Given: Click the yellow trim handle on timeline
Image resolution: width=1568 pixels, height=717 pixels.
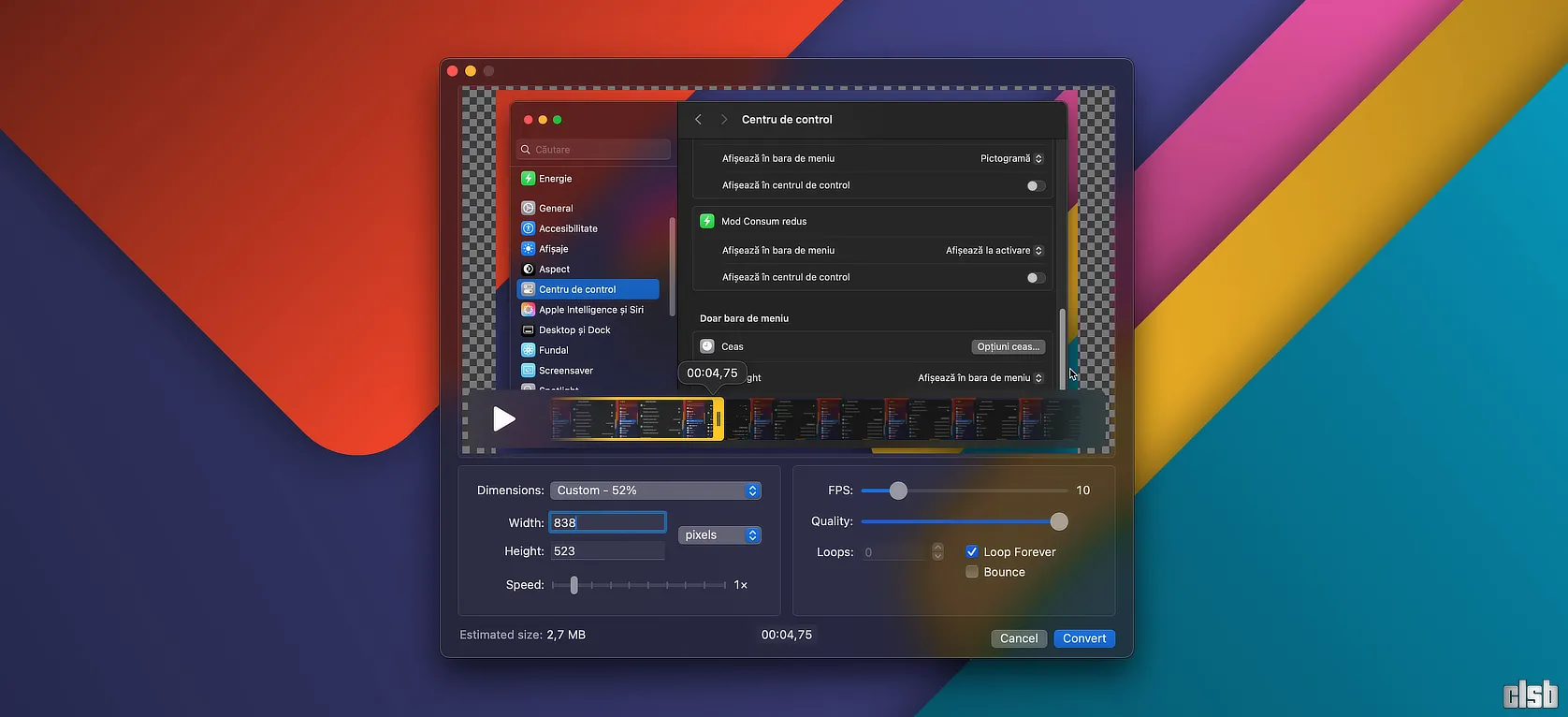Looking at the screenshot, I should coord(719,418).
